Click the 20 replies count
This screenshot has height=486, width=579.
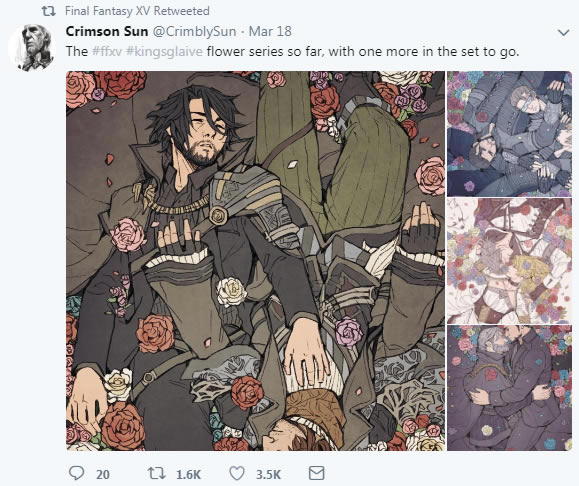point(103,474)
